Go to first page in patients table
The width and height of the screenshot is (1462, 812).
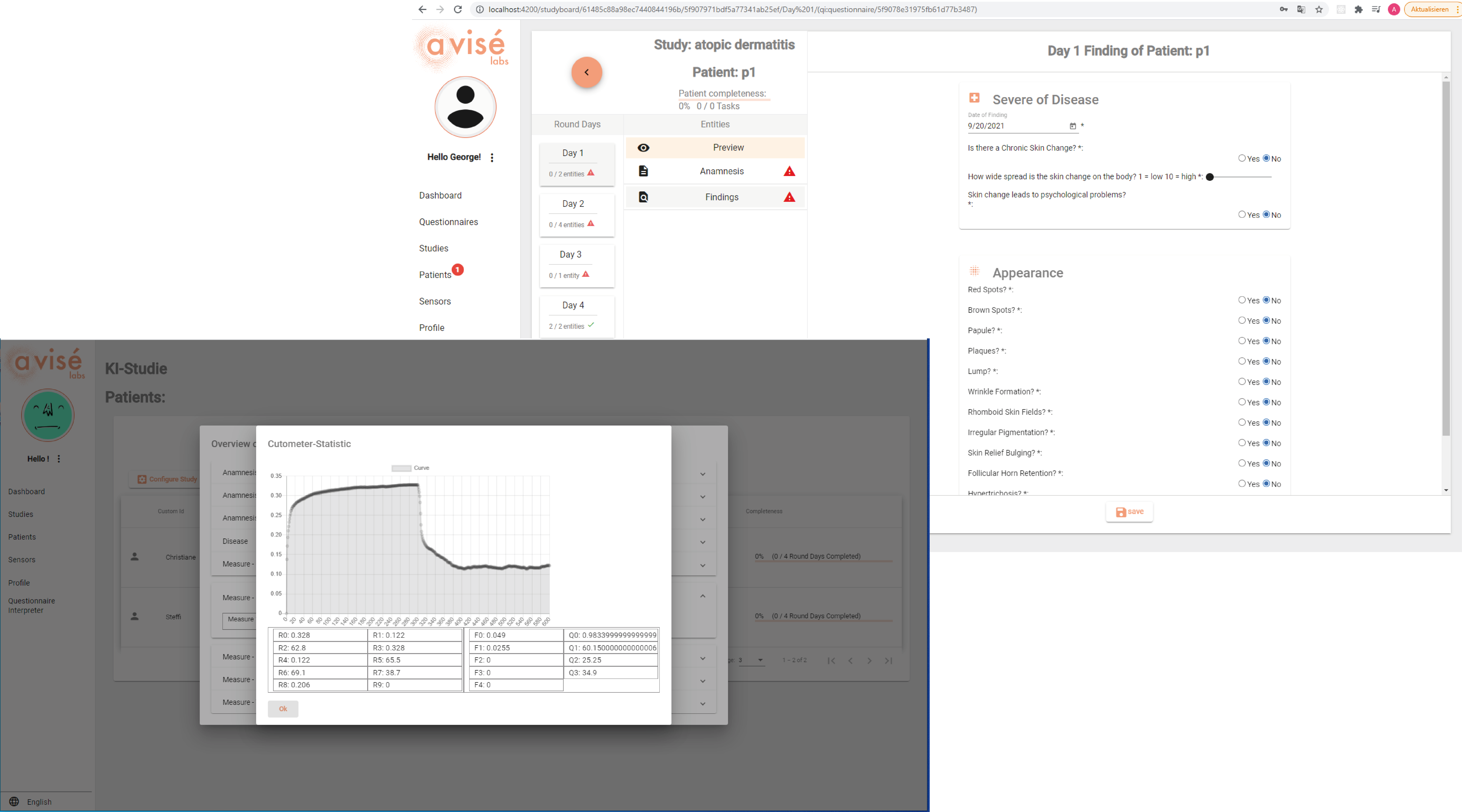[831, 660]
